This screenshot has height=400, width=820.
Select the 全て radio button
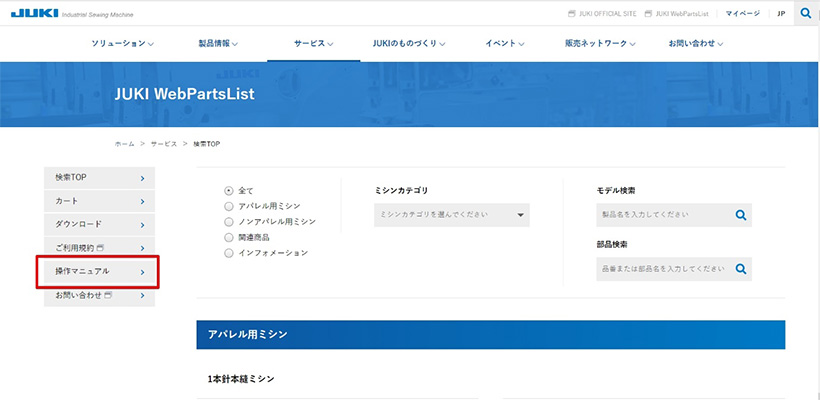(228, 191)
